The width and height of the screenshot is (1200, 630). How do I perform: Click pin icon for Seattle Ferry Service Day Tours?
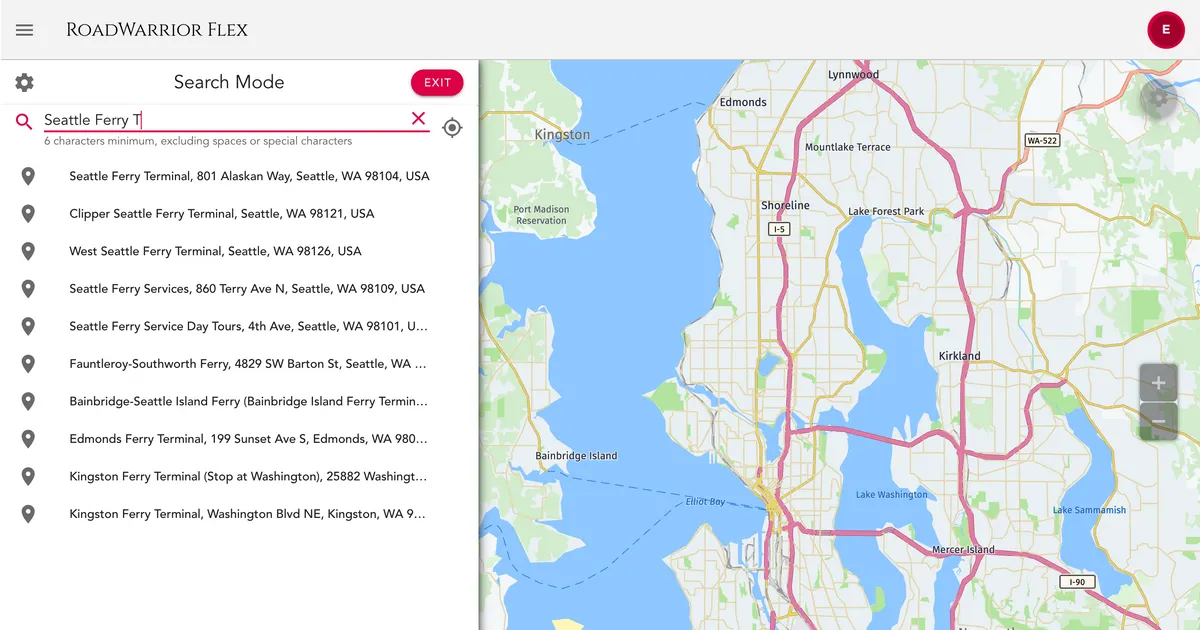click(x=28, y=326)
